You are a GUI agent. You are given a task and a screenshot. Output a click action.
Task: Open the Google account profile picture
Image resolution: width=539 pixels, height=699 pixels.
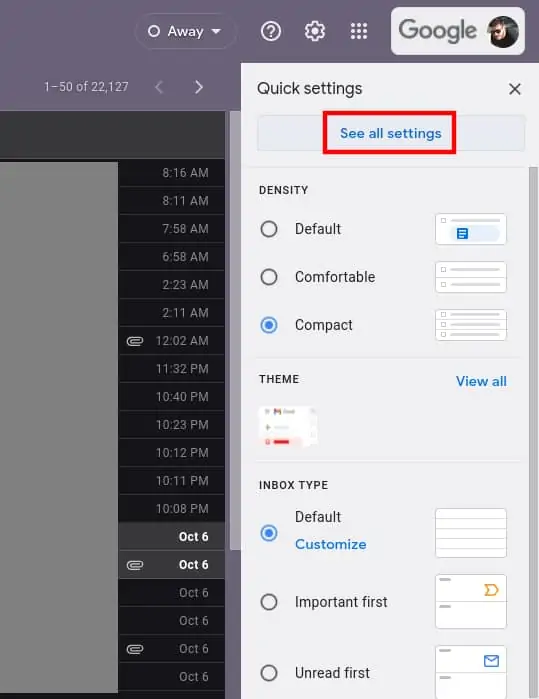click(x=504, y=32)
